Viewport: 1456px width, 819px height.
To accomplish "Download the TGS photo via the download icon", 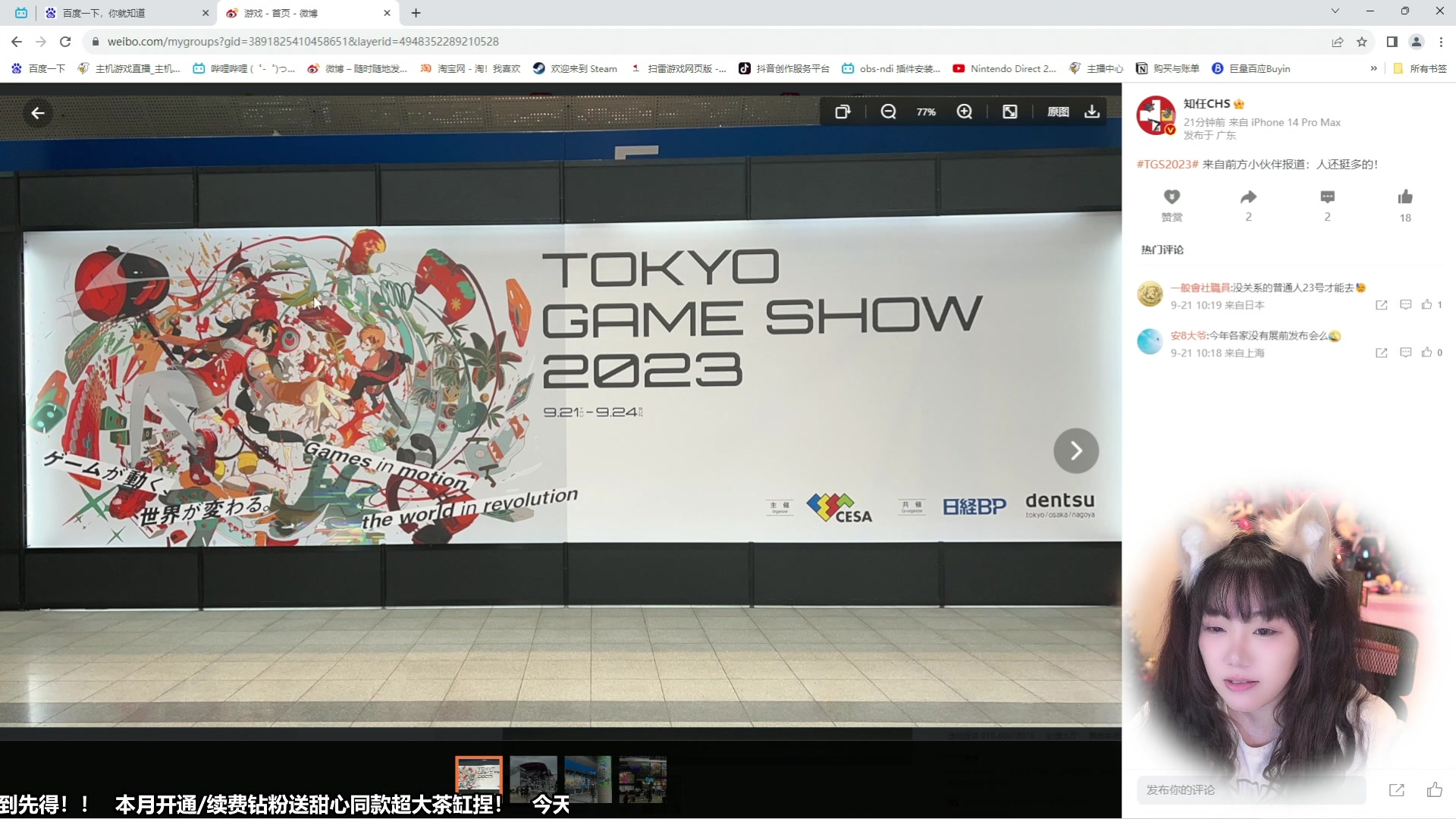I will pos(1091,111).
